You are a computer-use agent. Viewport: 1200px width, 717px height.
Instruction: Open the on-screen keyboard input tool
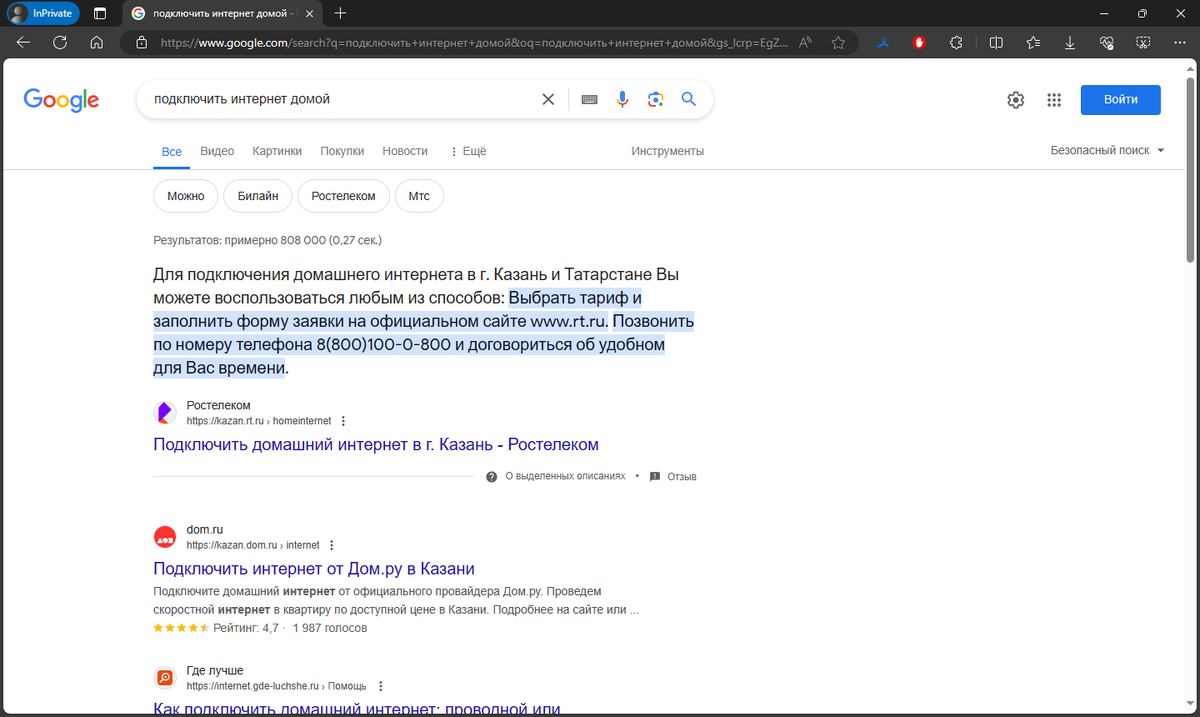589,99
